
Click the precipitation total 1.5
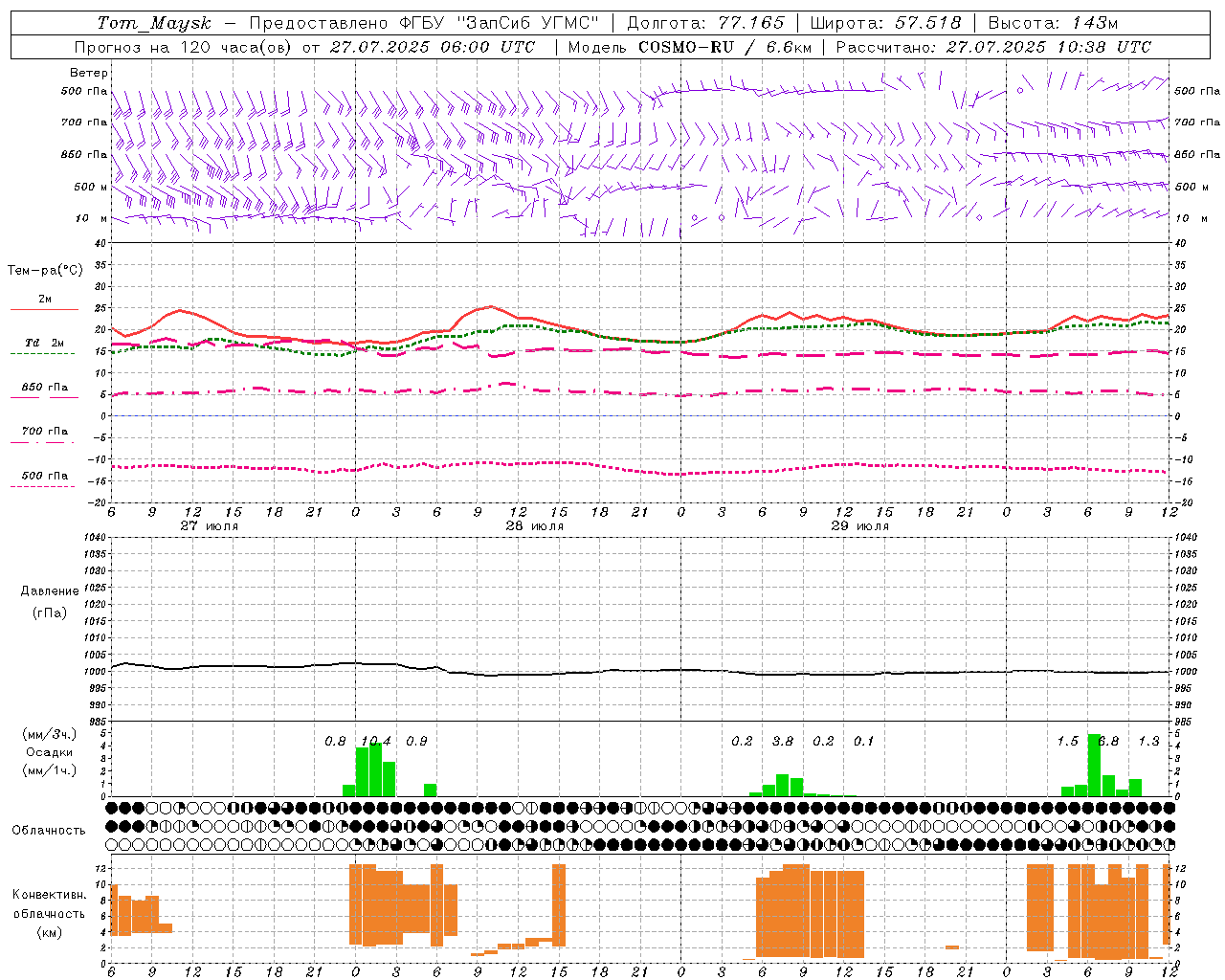click(x=1068, y=742)
